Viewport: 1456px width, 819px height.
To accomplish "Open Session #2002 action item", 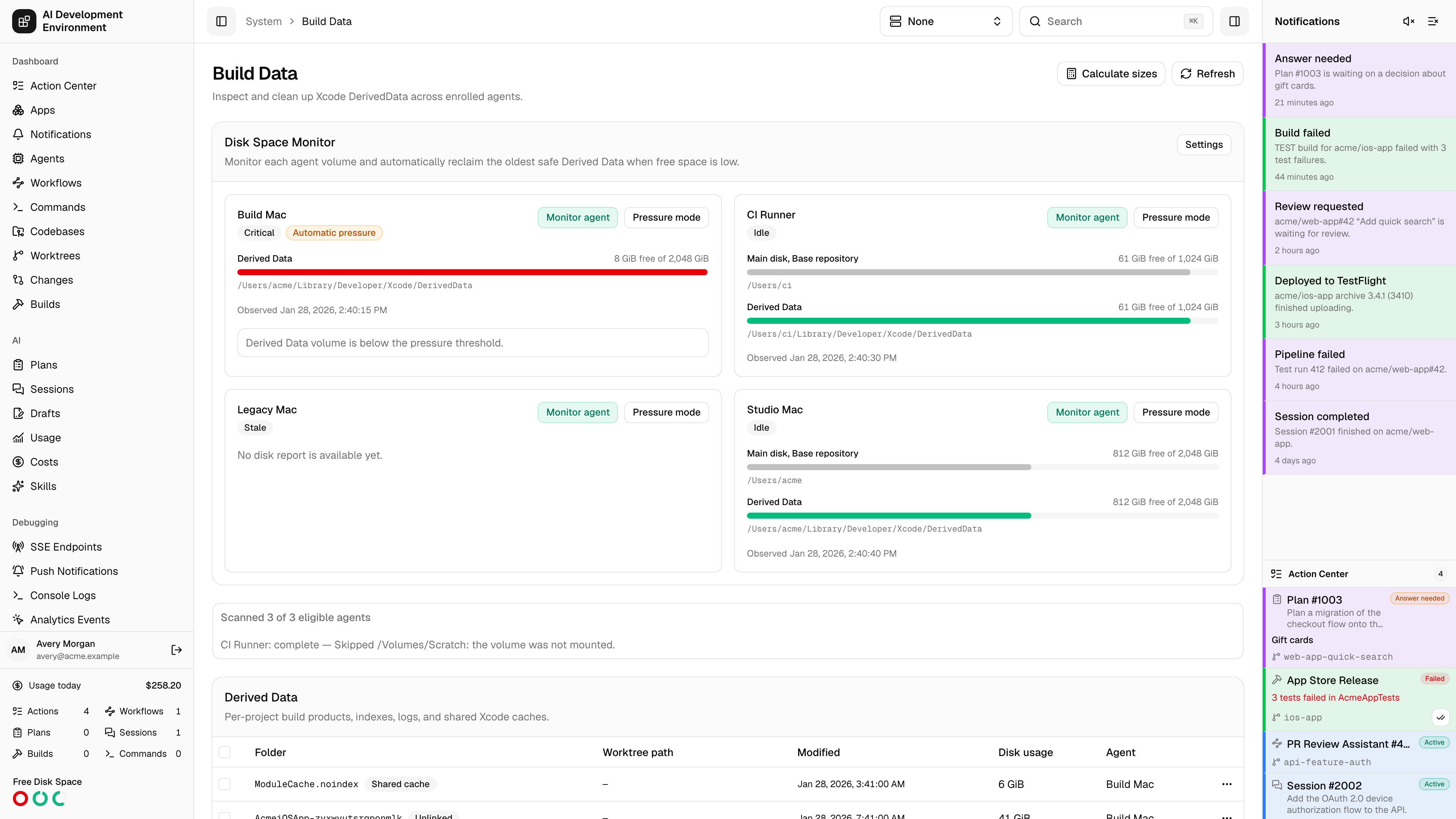I will pyautogui.click(x=1359, y=797).
